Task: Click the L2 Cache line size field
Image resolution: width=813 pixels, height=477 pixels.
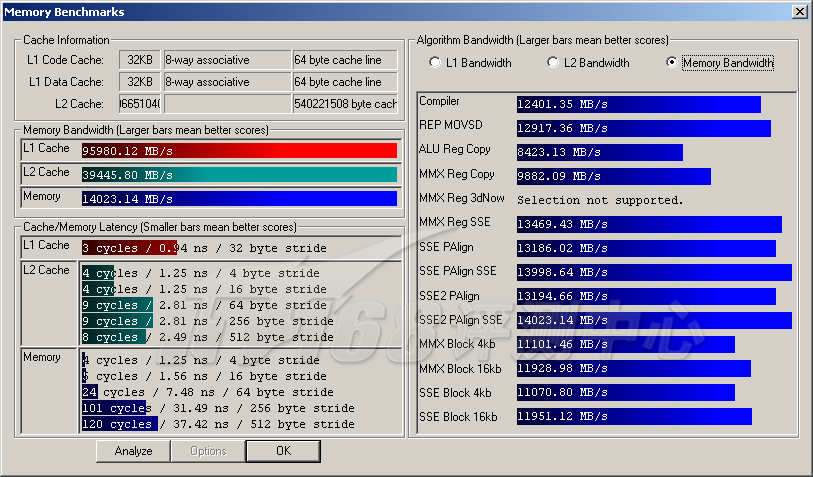Action: [x=344, y=104]
